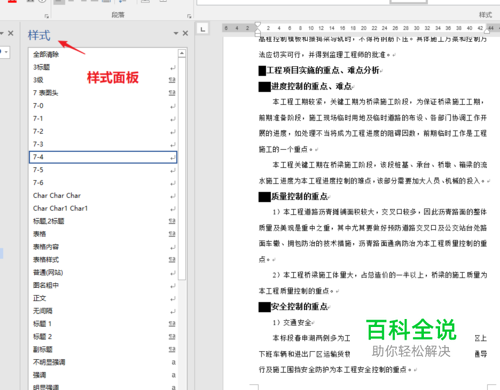Click the ruler tab selector button

[x=203, y=29]
